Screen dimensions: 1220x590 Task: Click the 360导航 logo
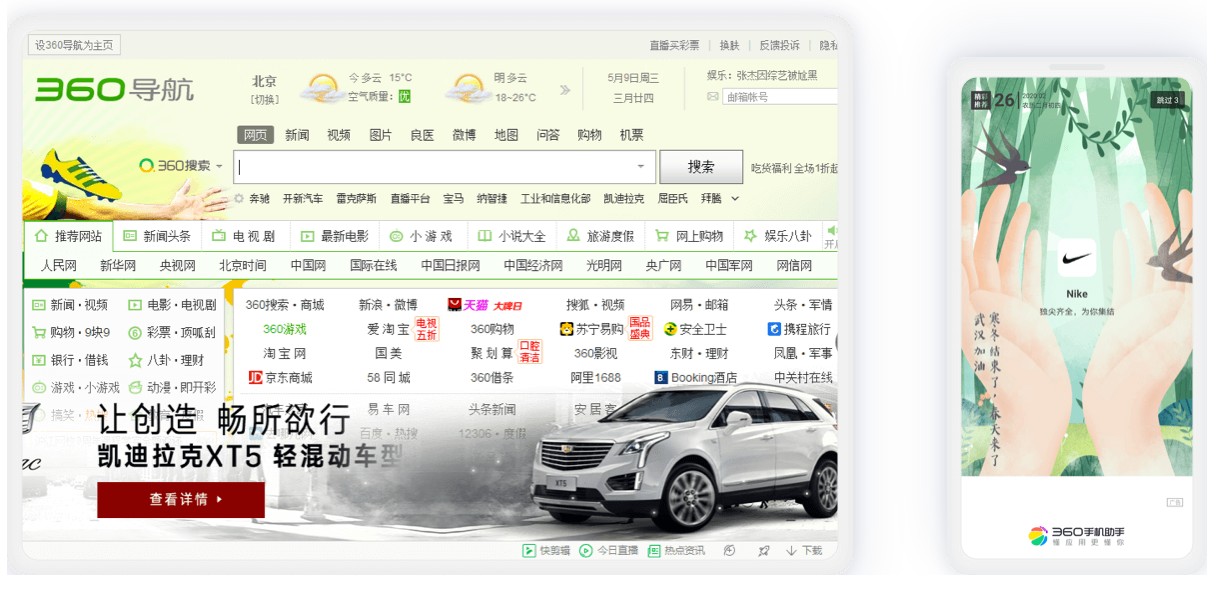coord(114,90)
